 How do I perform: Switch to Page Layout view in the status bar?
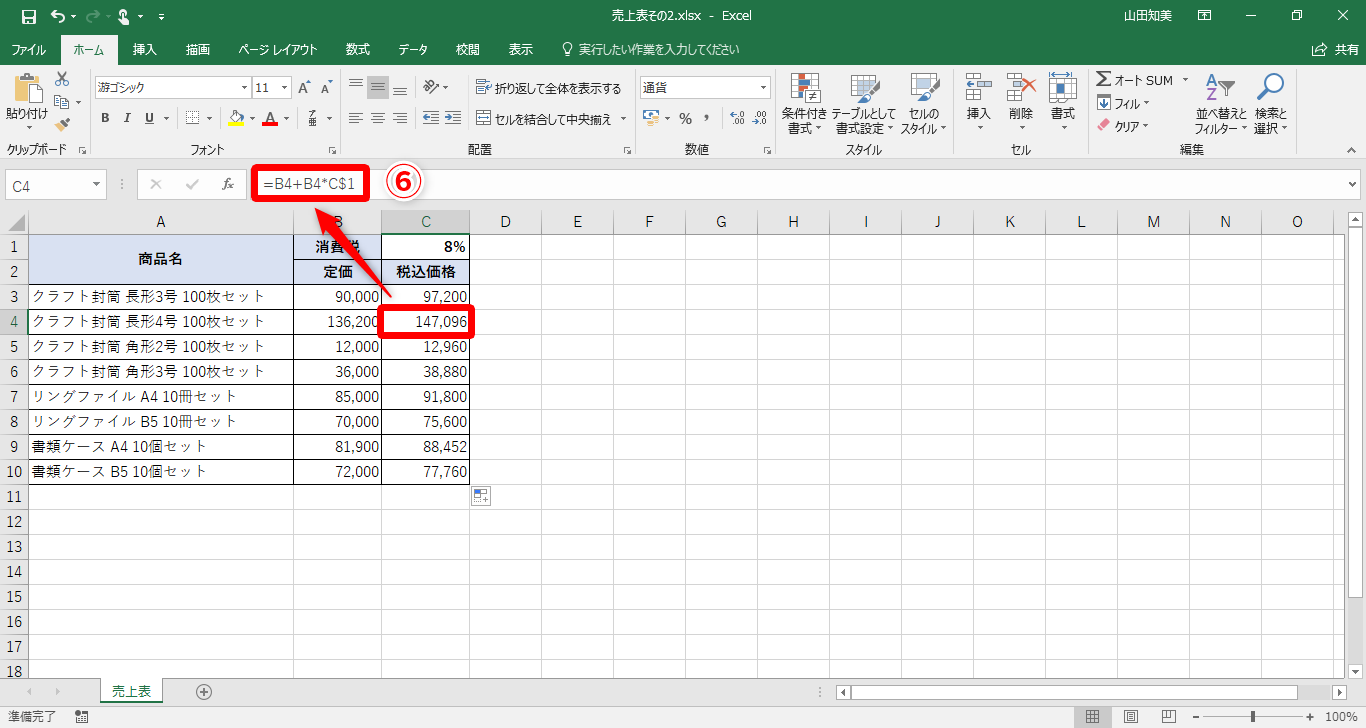pyautogui.click(x=1130, y=717)
